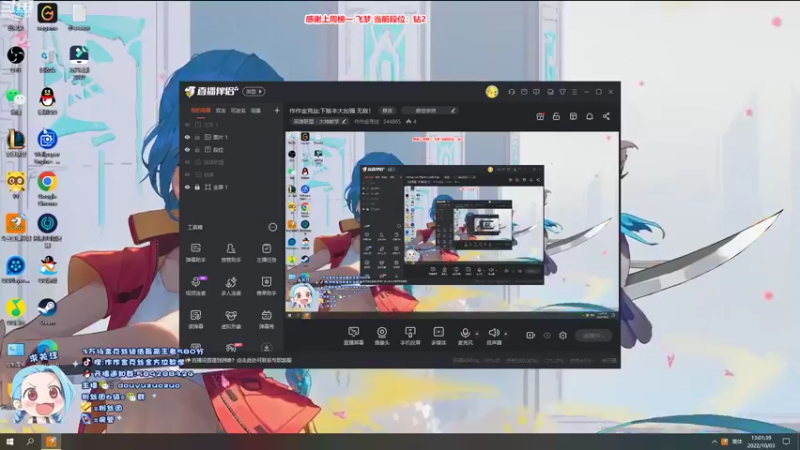Collapse the 工具箱 toolbox section
The height and width of the screenshot is (450, 800).
[x=272, y=227]
